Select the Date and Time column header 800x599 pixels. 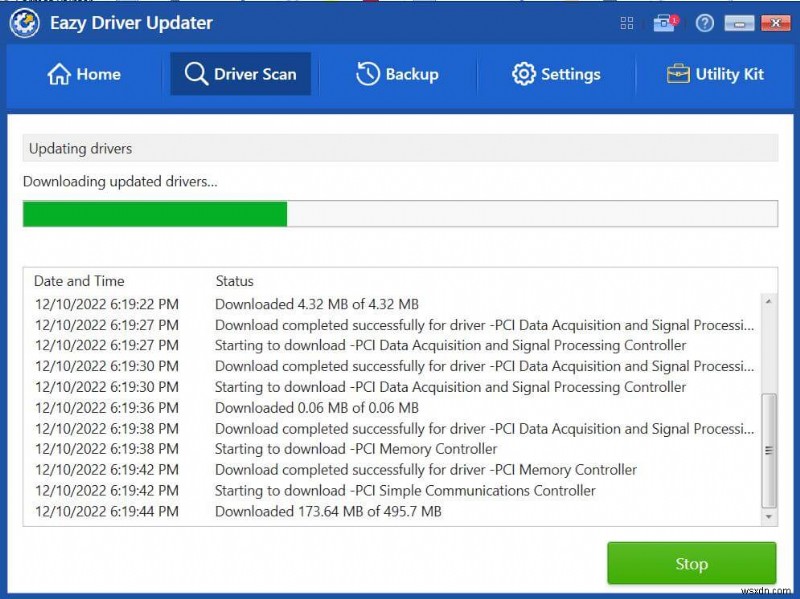point(78,281)
